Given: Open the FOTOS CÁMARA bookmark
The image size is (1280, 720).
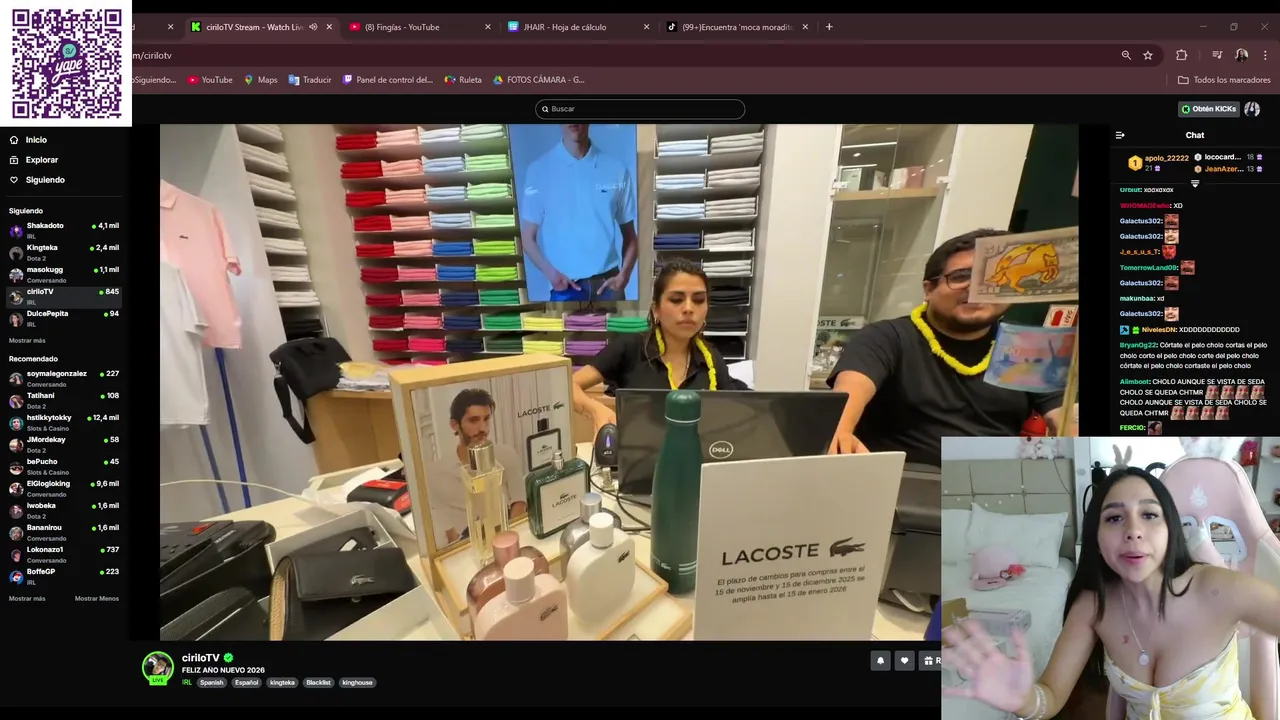Looking at the screenshot, I should (x=538, y=80).
